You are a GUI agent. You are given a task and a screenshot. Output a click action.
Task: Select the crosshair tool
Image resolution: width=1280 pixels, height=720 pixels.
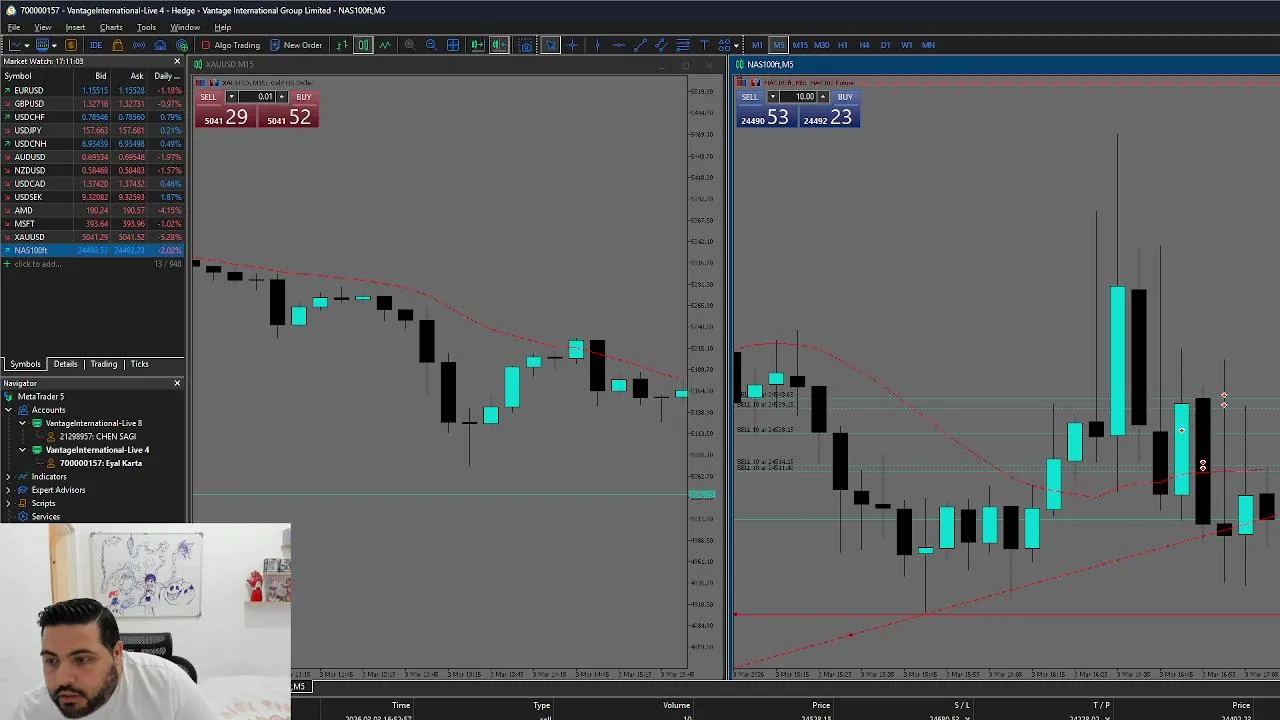point(572,45)
